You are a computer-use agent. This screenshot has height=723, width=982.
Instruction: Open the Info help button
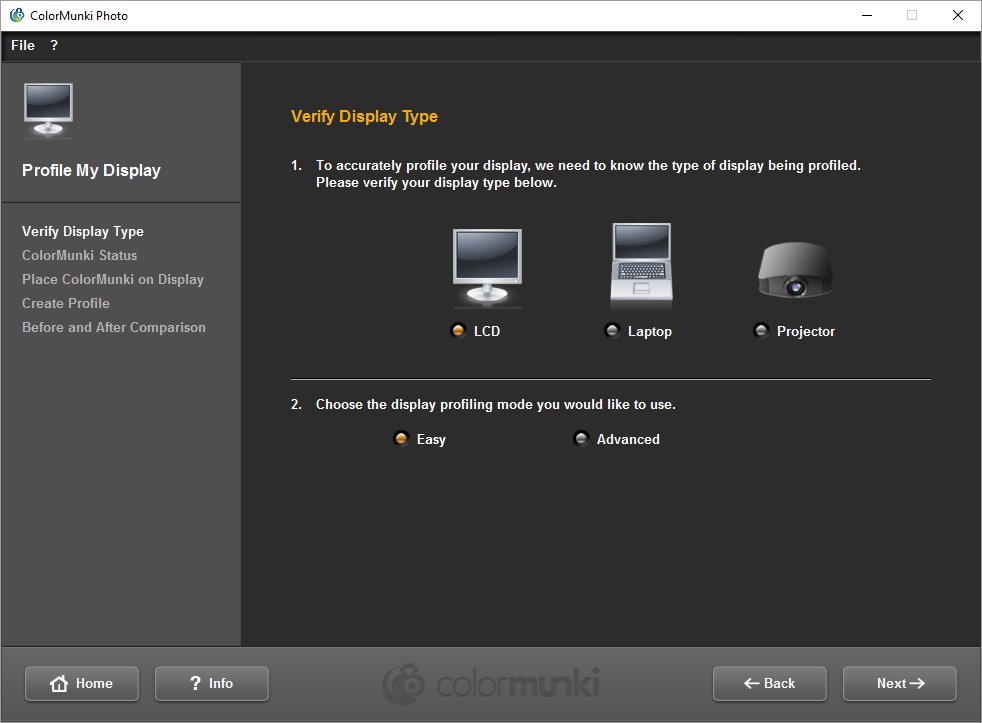pos(211,683)
